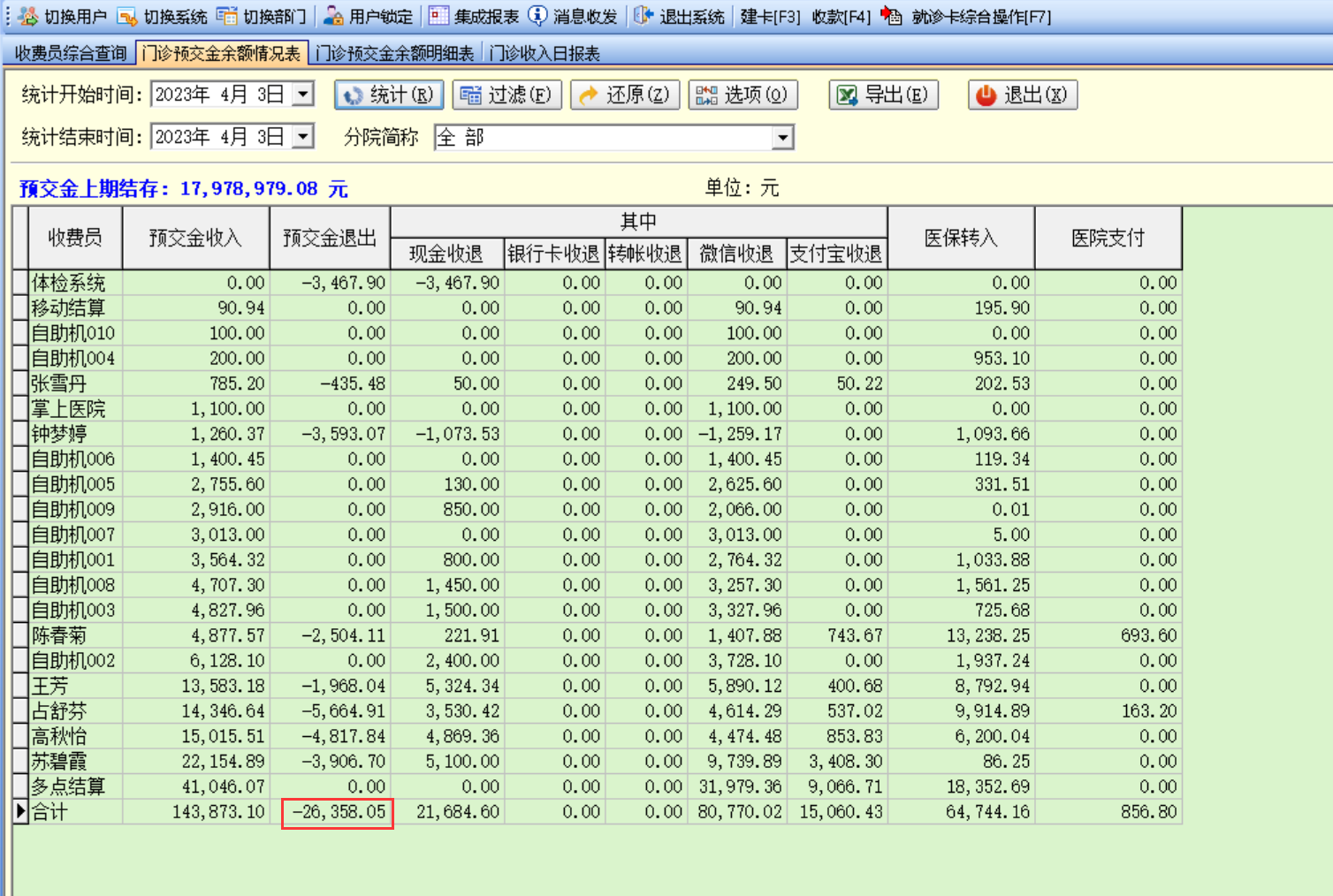Select the 钟梦婷 cashier cell

point(75,434)
